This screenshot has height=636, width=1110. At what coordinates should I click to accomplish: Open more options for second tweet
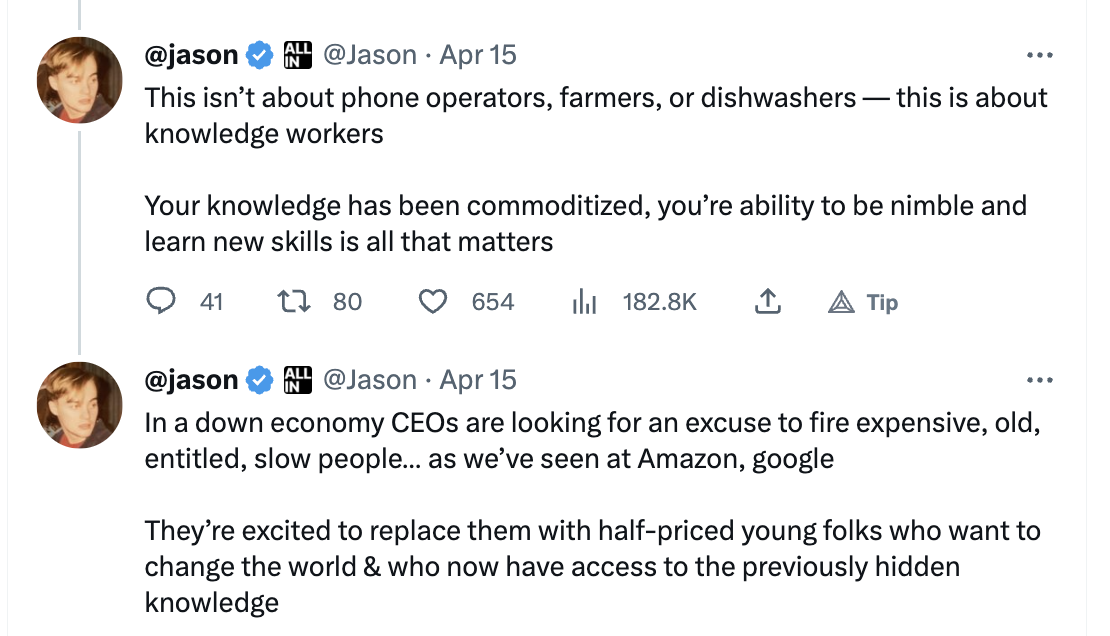1039,381
